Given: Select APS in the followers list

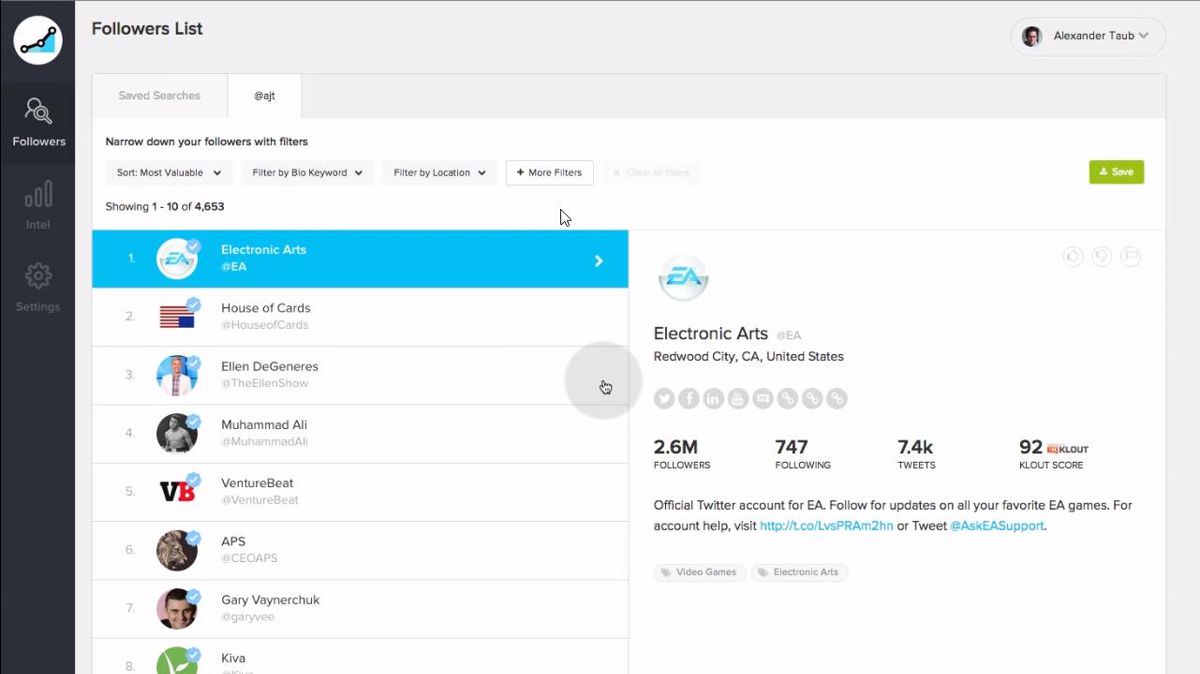Looking at the screenshot, I should point(360,550).
